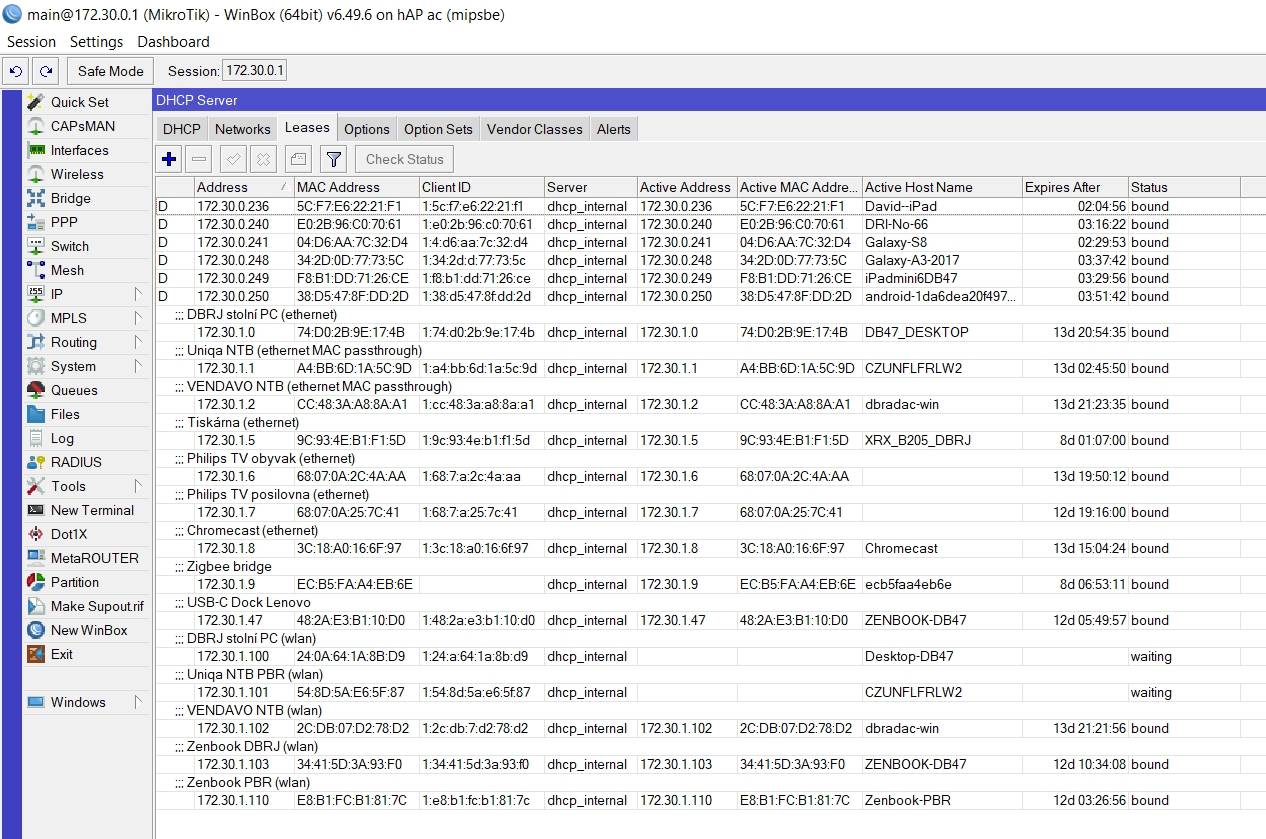
Task: Sort by Address column header
Action: [244, 187]
